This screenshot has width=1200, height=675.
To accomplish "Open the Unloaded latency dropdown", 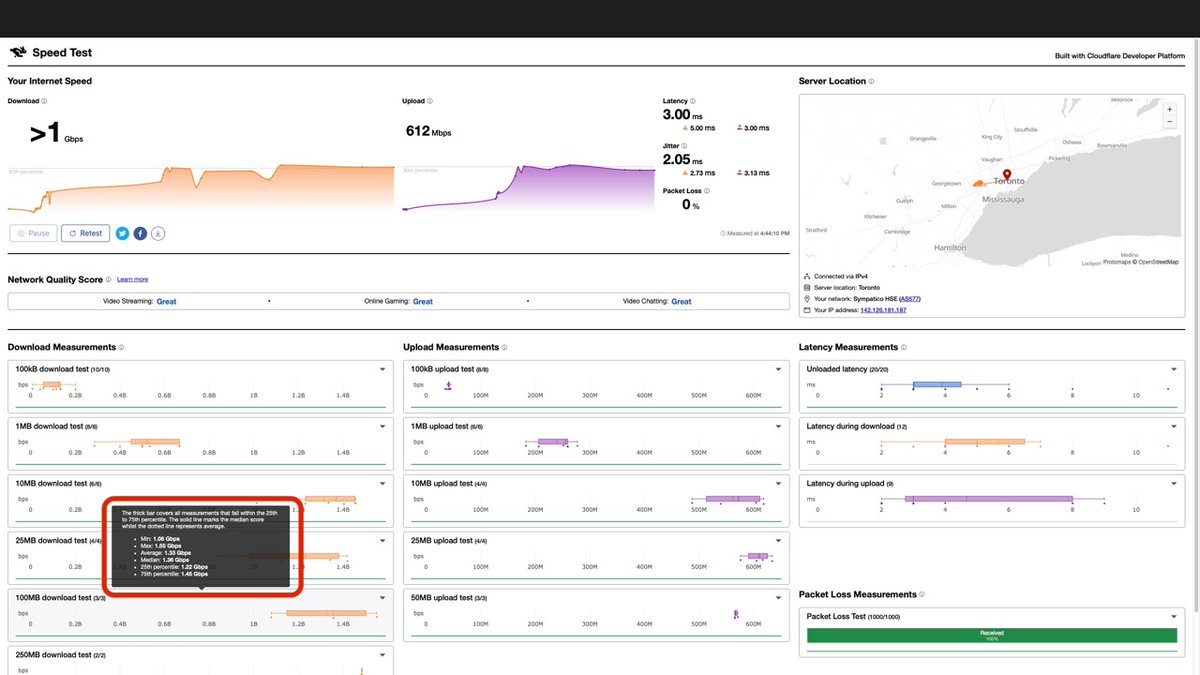I will click(1174, 368).
